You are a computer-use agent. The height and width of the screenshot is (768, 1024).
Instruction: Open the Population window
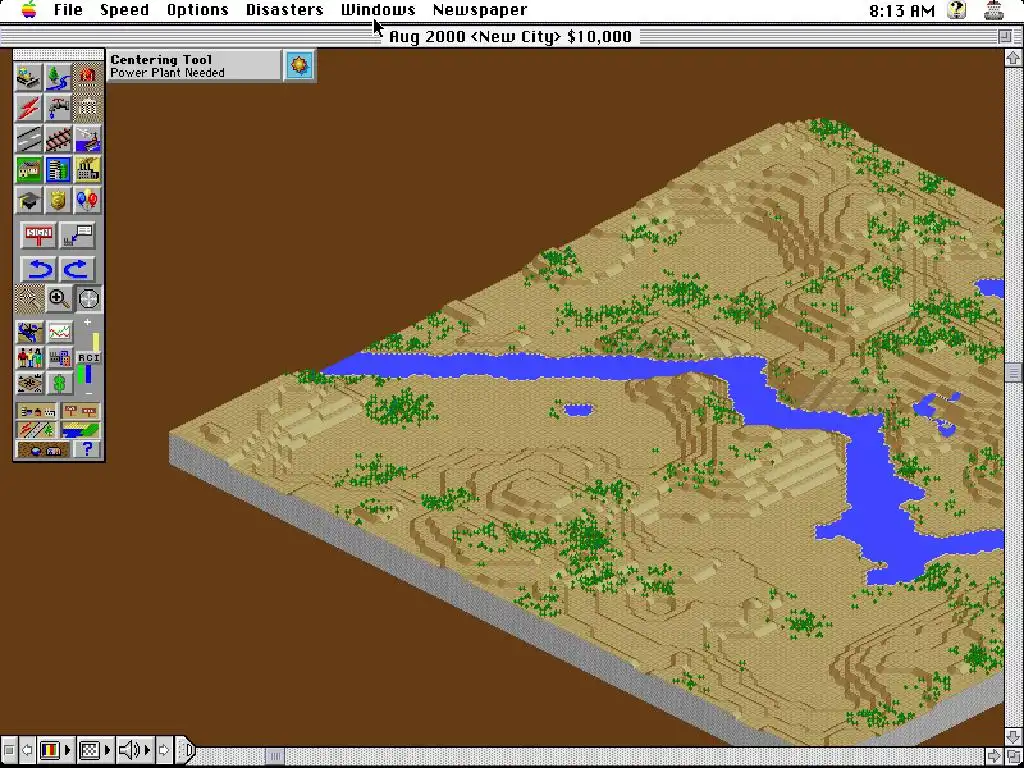pos(29,357)
